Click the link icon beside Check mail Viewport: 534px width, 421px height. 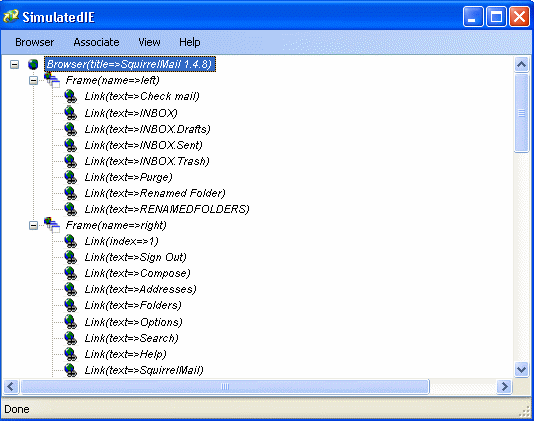[70, 96]
